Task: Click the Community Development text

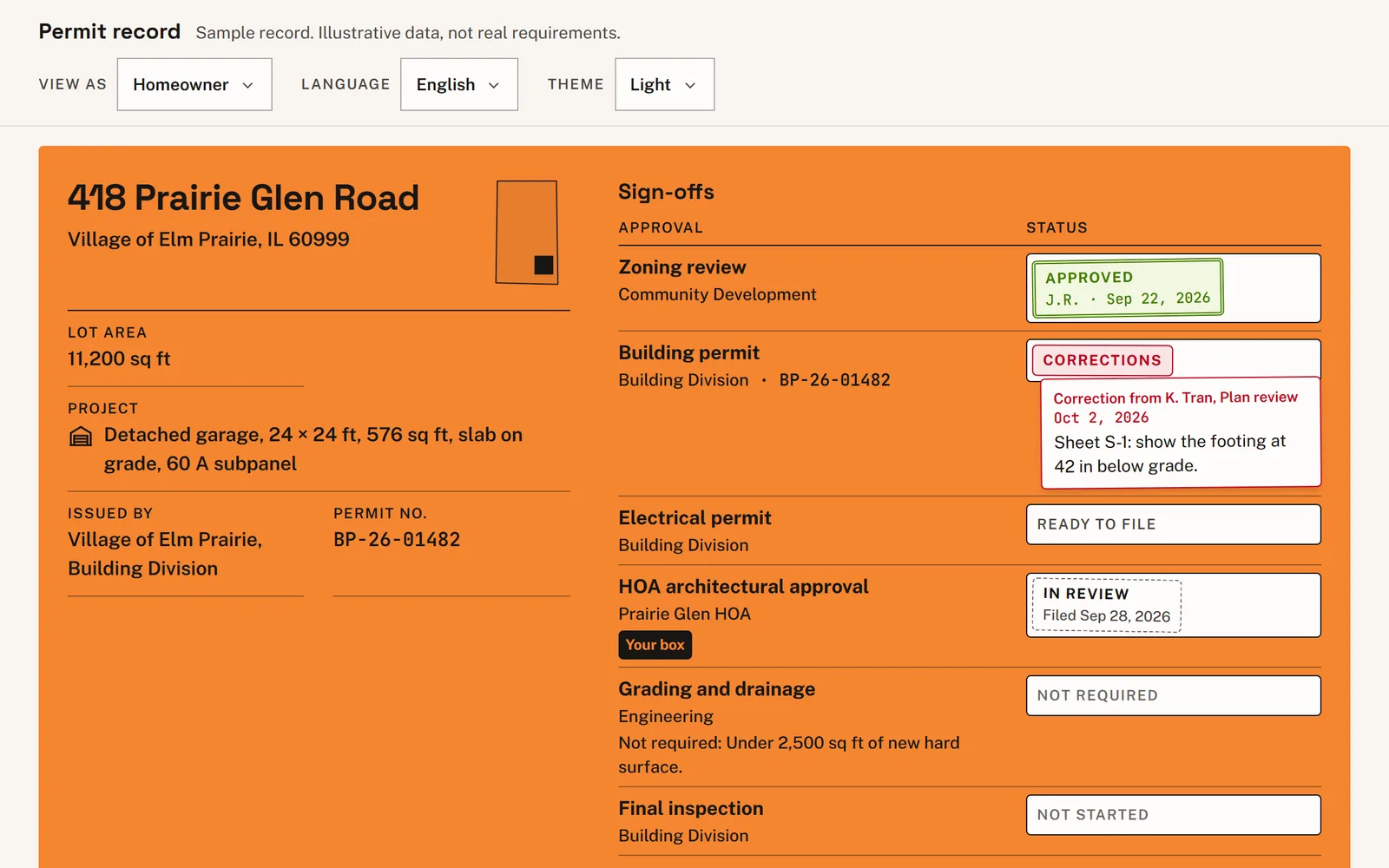Action: 718,294
